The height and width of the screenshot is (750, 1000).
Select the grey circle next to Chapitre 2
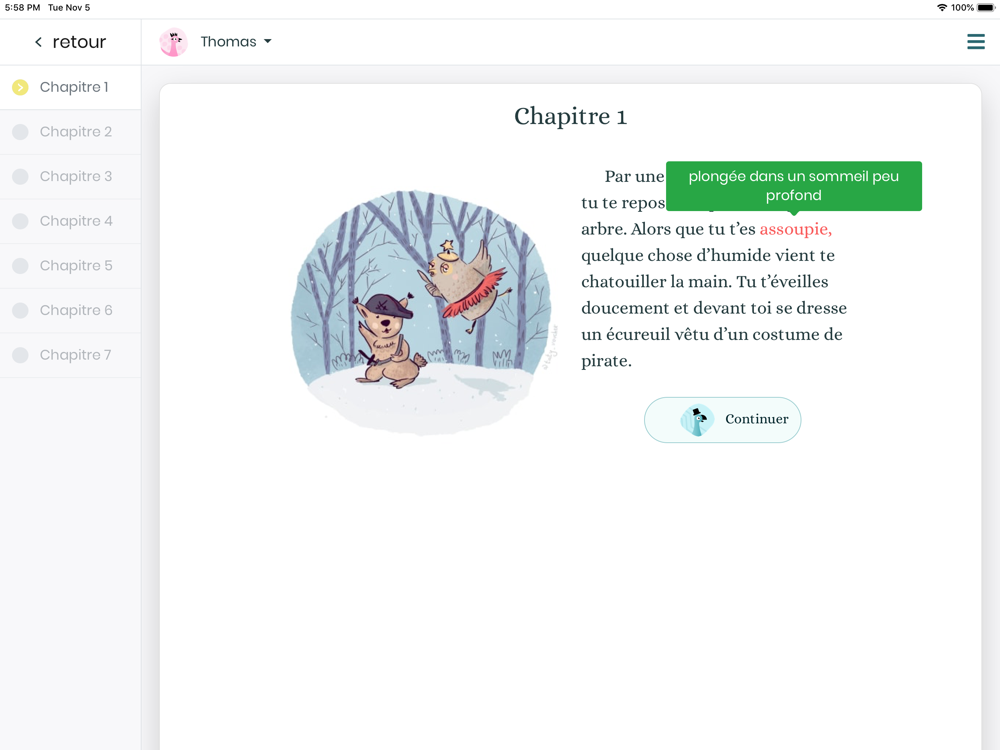click(x=20, y=132)
